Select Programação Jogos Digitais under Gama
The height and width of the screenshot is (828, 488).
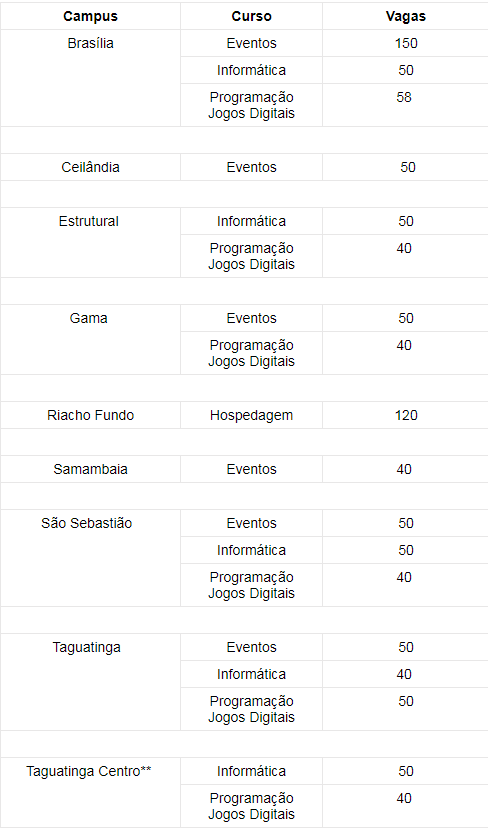coord(251,353)
